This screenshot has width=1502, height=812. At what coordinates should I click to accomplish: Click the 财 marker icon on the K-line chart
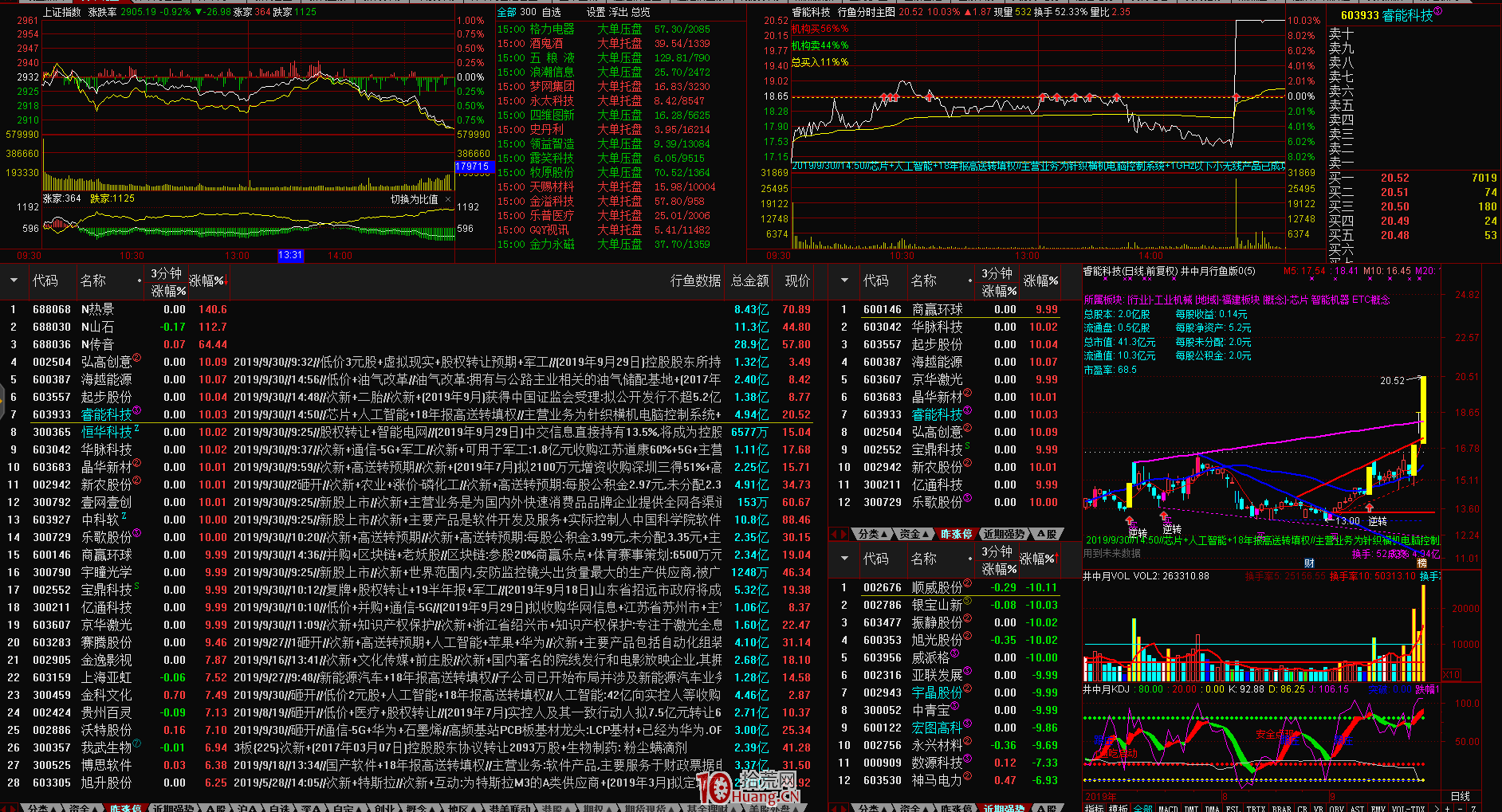1309,563
